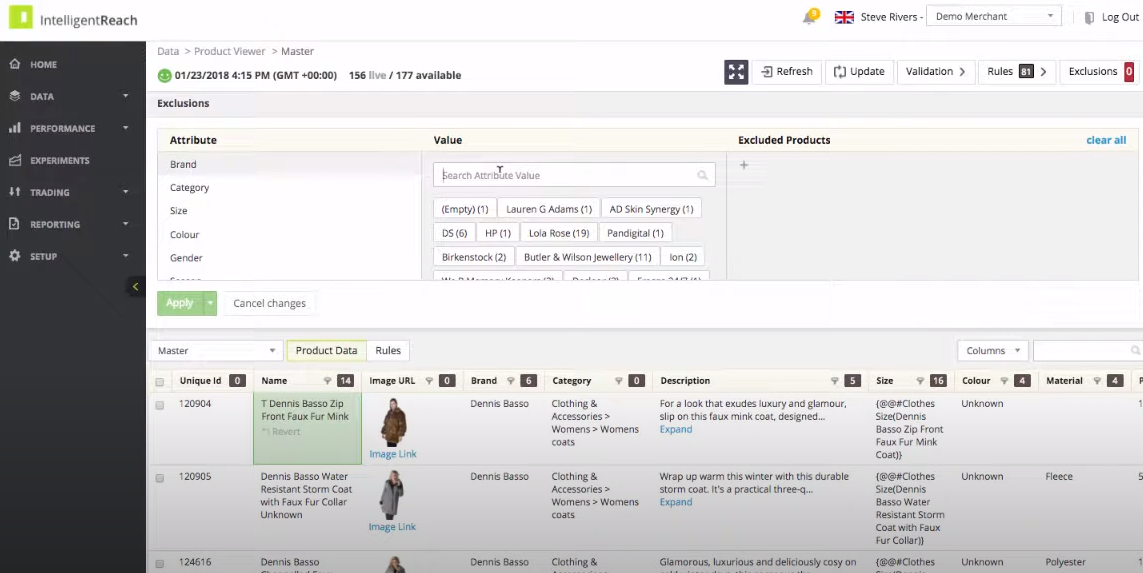Open the Master feed dropdown
1143x573 pixels.
(x=216, y=351)
